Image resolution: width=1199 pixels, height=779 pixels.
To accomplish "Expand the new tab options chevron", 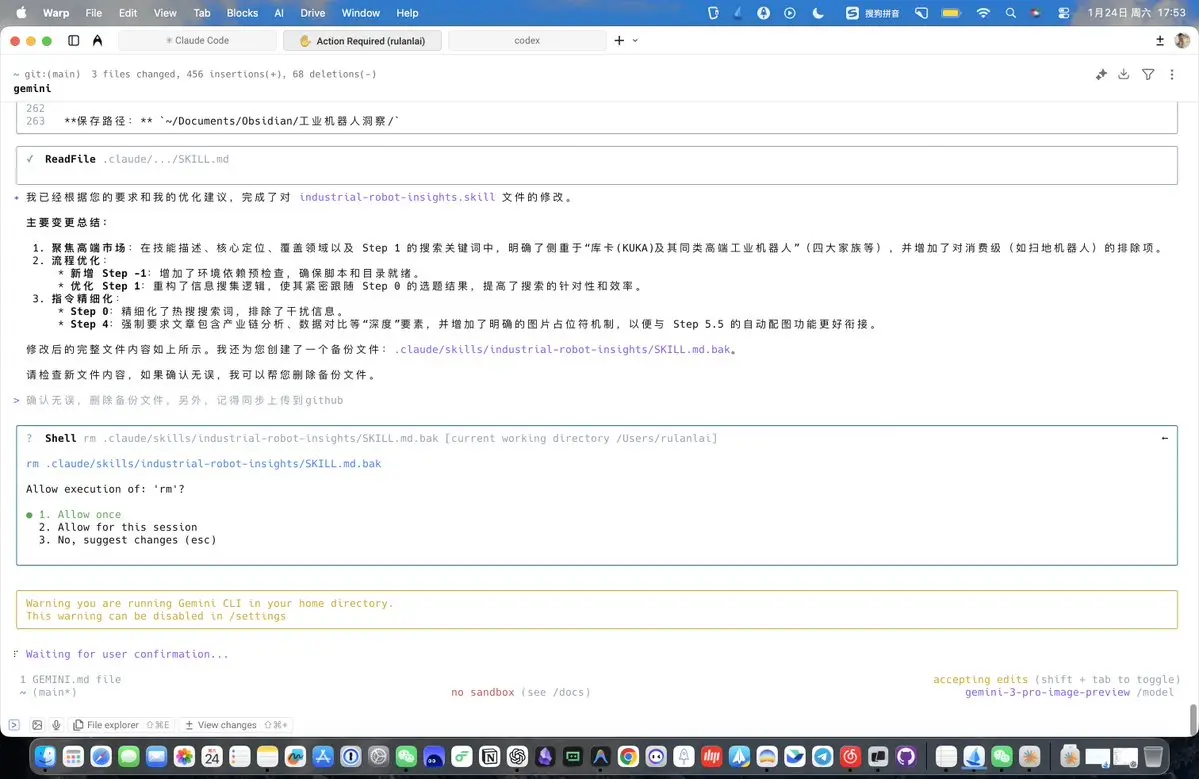I will pyautogui.click(x=635, y=41).
